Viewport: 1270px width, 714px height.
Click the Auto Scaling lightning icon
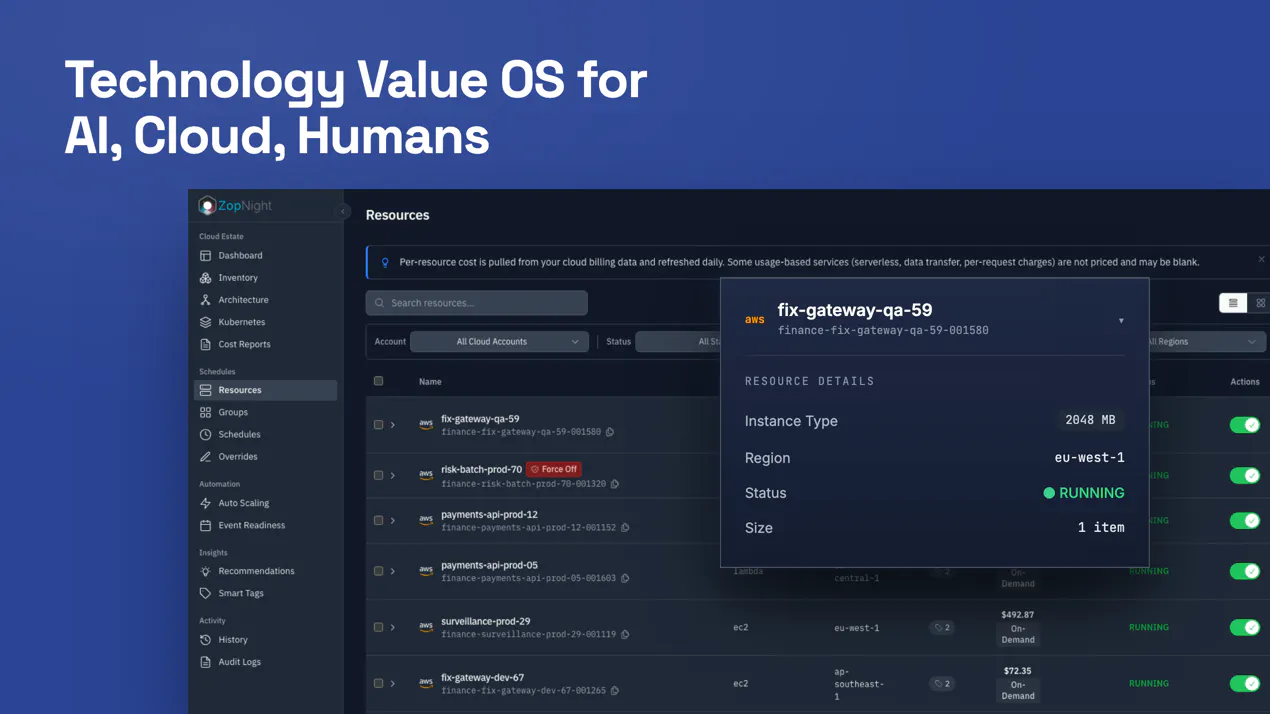(x=205, y=503)
